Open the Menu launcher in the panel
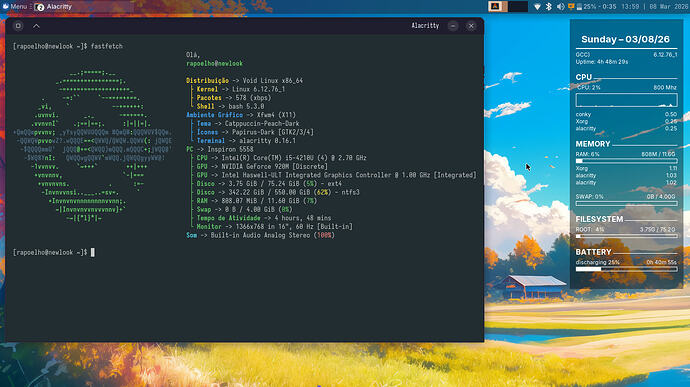Screen dimensions: 690x387 (x=15, y=7)
